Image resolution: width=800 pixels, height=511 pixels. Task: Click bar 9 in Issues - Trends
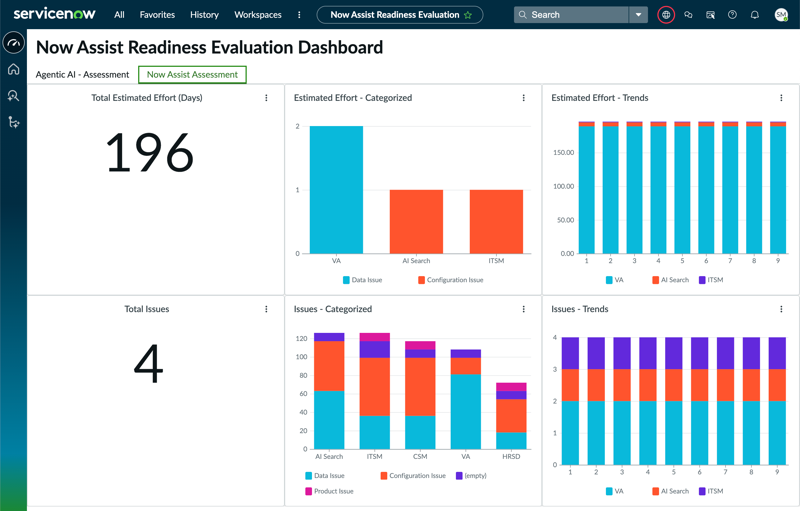coord(777,401)
